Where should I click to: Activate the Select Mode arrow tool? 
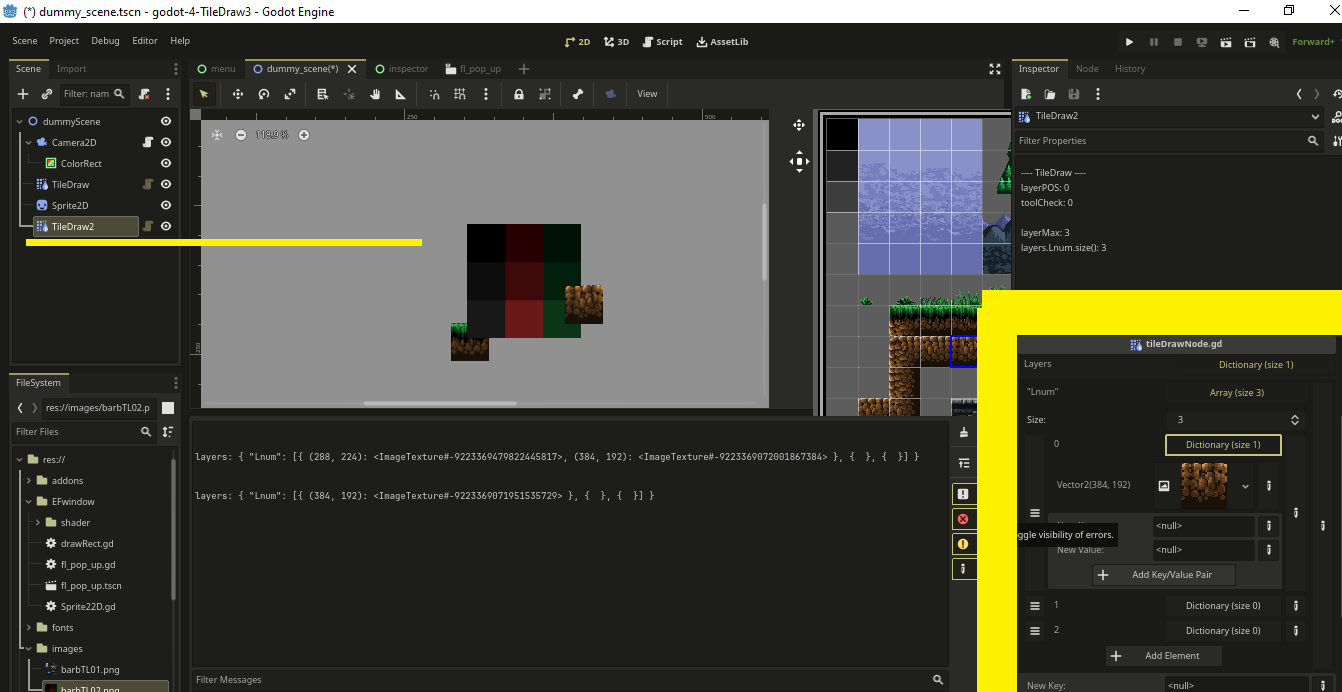coord(204,94)
